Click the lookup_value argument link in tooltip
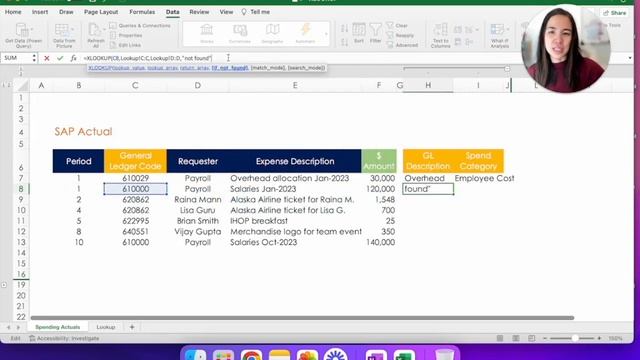Image resolution: width=640 pixels, height=360 pixels. click(130, 68)
